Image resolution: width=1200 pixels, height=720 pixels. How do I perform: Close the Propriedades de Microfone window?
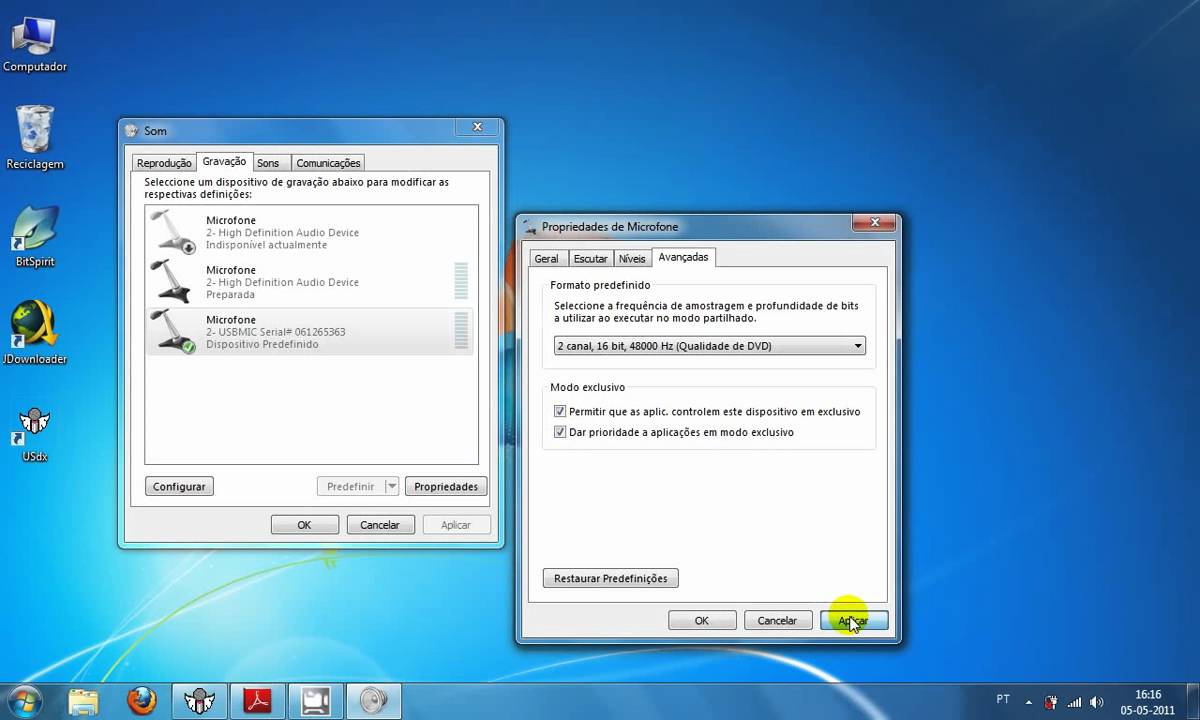click(875, 223)
